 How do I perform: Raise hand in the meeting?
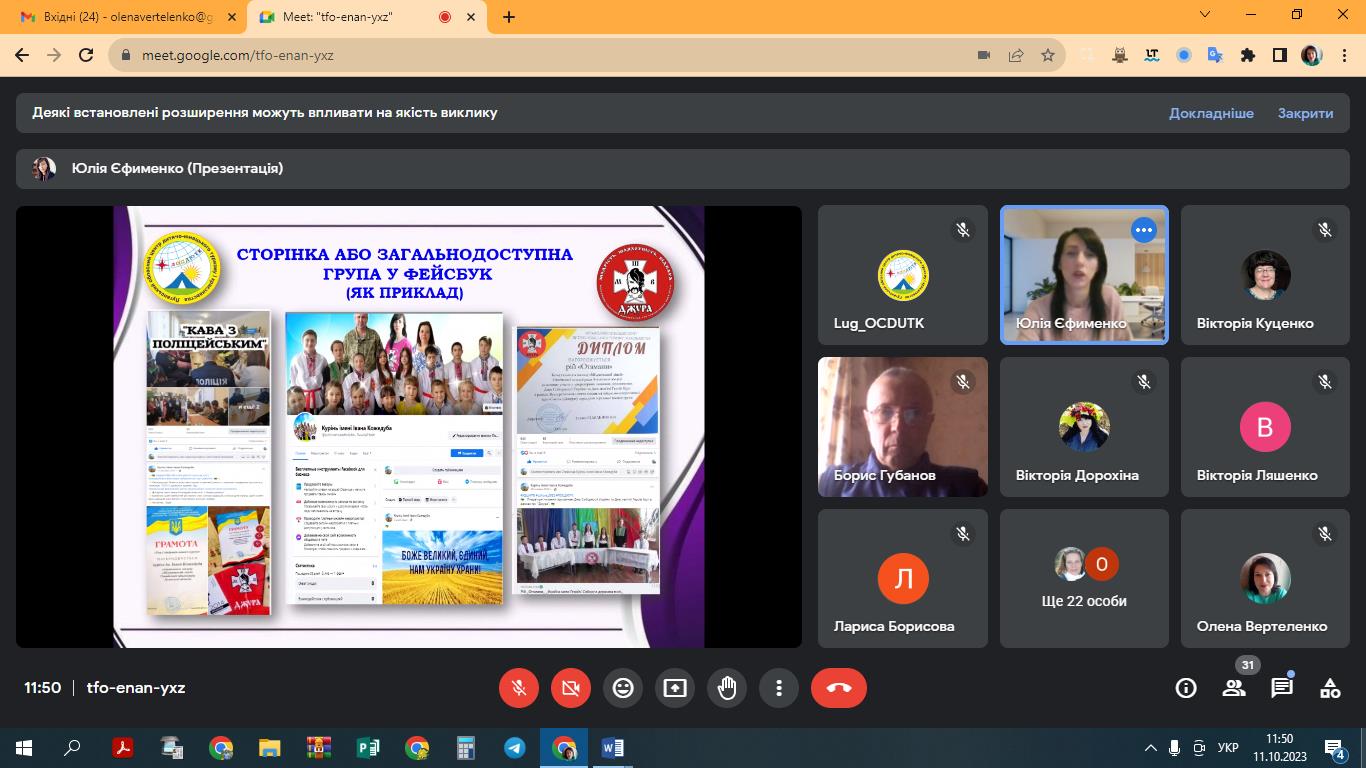click(x=727, y=688)
